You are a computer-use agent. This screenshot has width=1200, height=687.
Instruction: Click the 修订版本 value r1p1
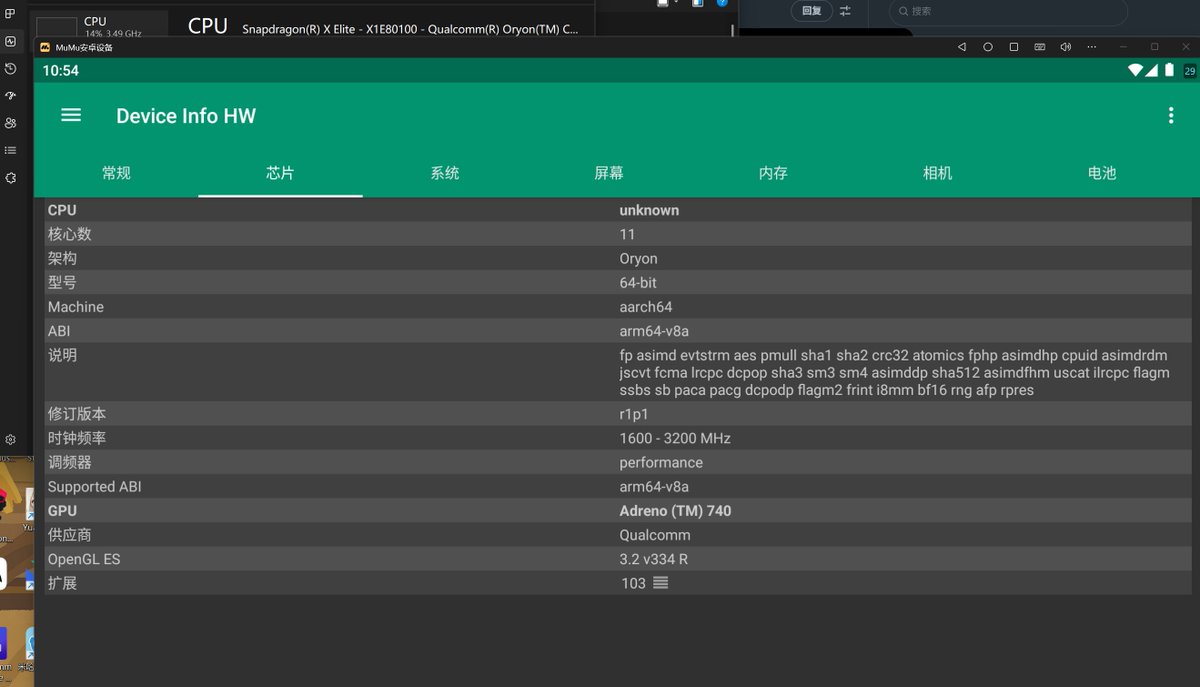pos(636,414)
